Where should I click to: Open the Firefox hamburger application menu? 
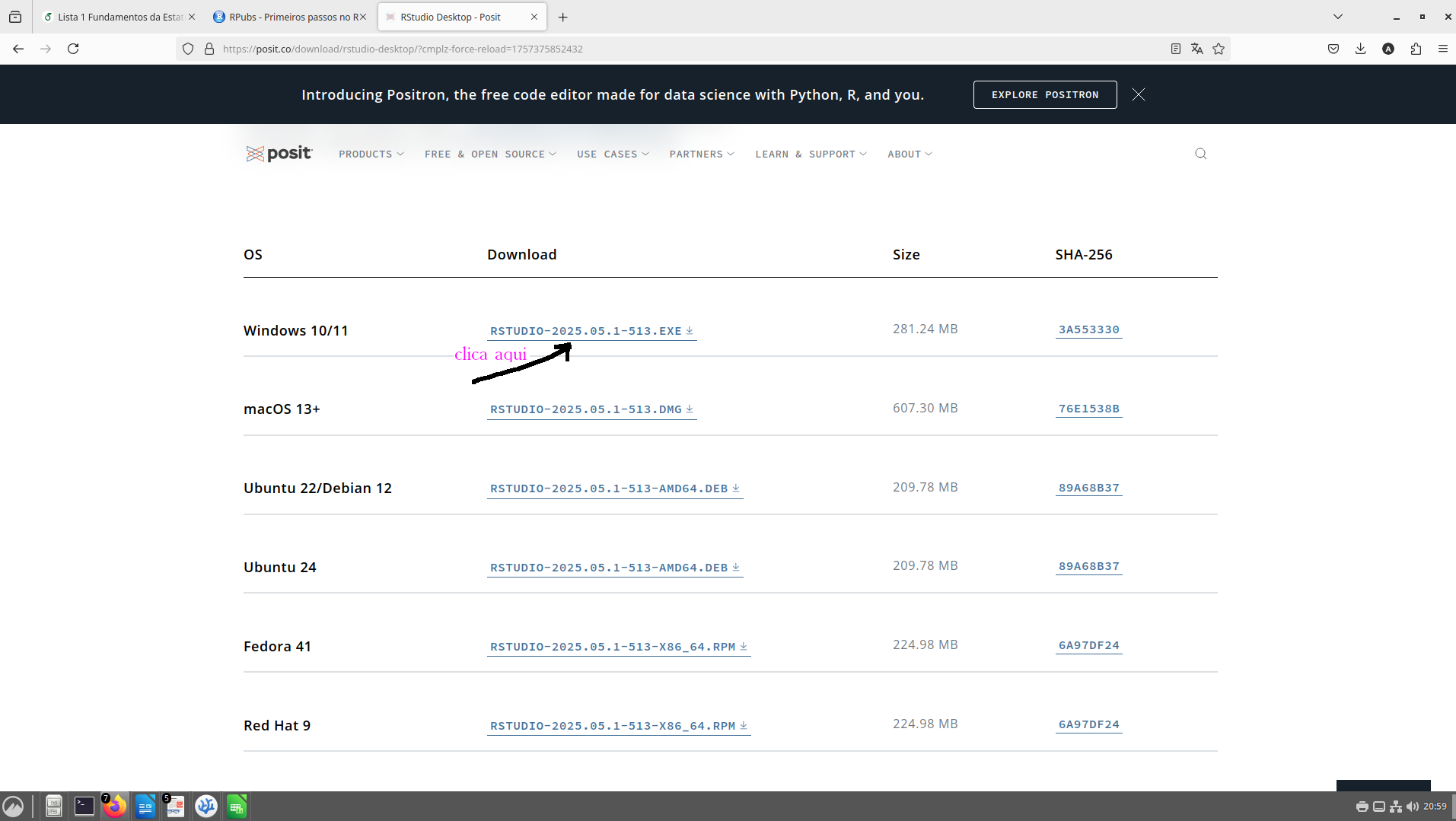pos(1442,49)
